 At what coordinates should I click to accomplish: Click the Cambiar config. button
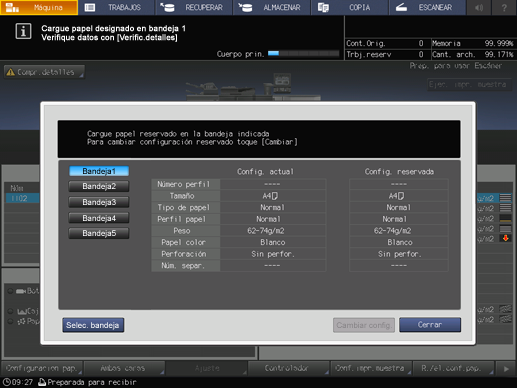(364, 325)
